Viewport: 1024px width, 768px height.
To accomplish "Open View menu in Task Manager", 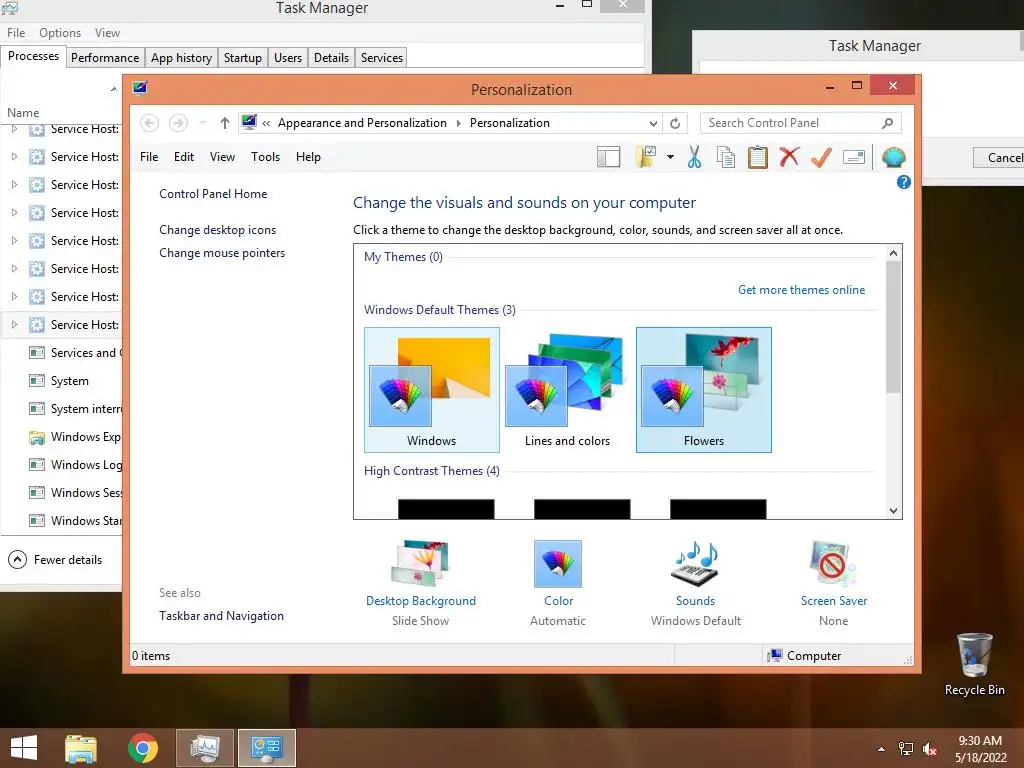I will [x=107, y=33].
